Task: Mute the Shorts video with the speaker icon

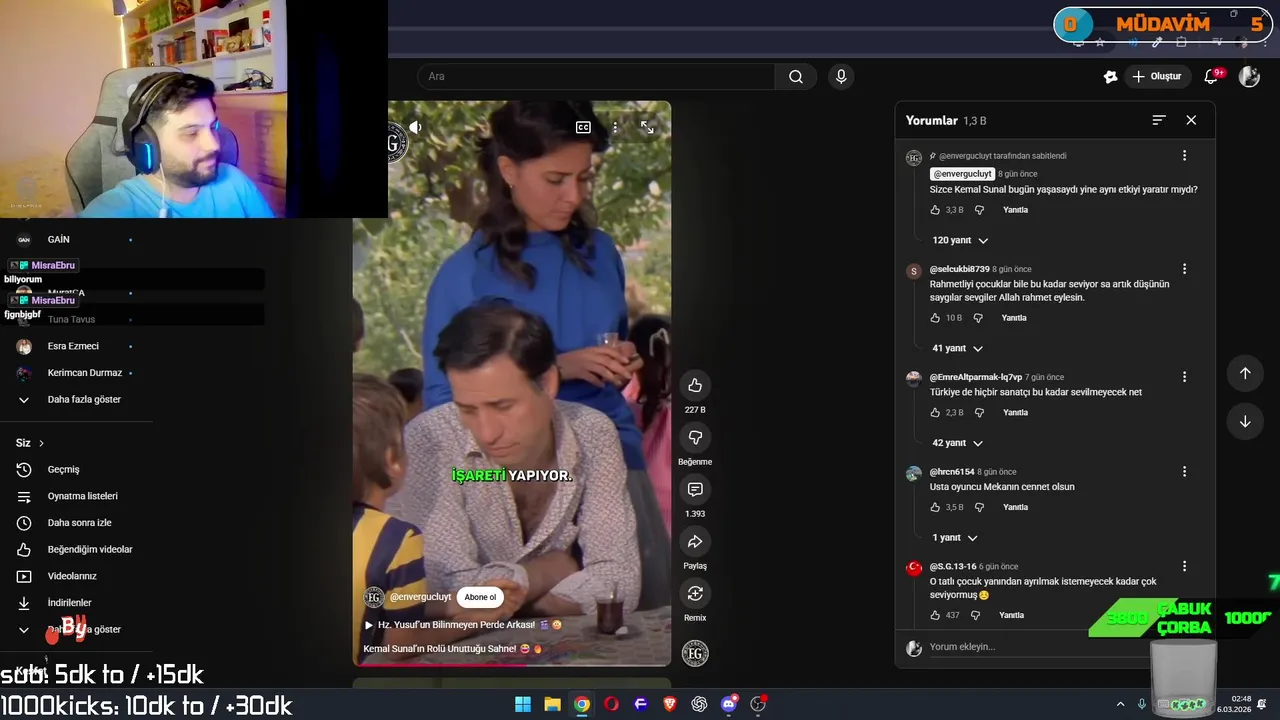Action: tap(415, 127)
